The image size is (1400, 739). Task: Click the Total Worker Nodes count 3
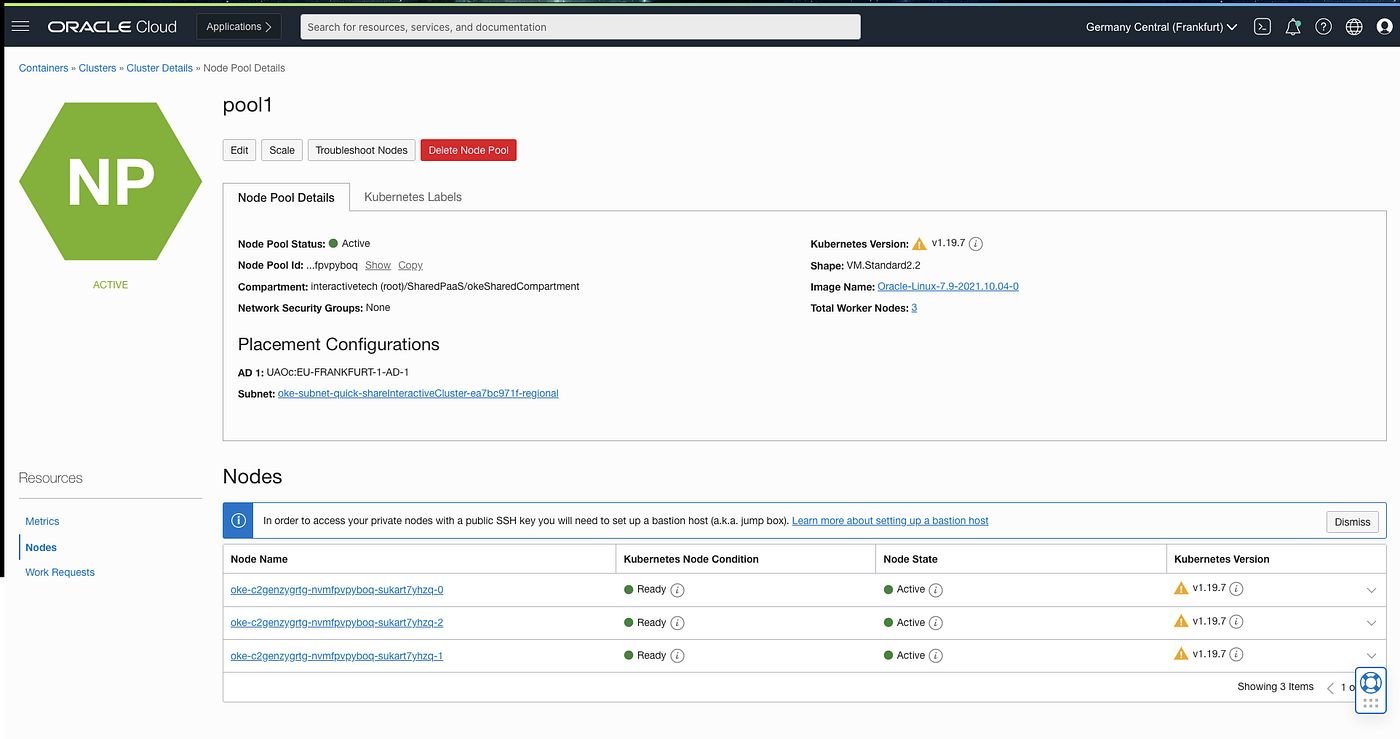(x=914, y=308)
